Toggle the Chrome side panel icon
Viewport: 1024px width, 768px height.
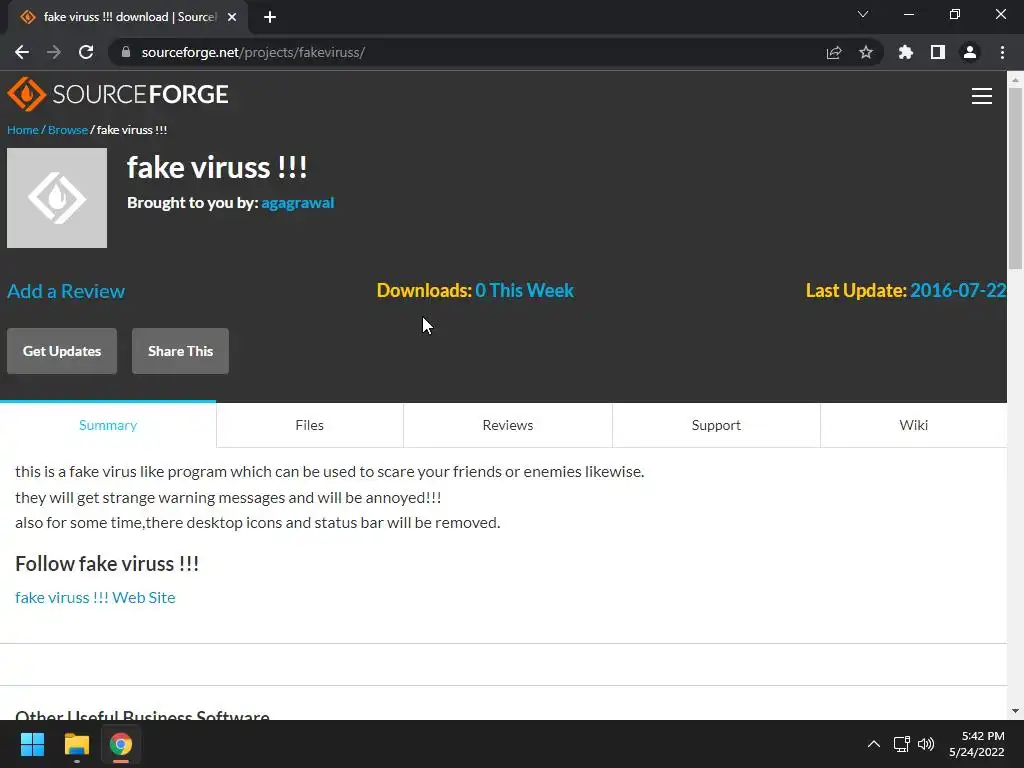pos(938,52)
